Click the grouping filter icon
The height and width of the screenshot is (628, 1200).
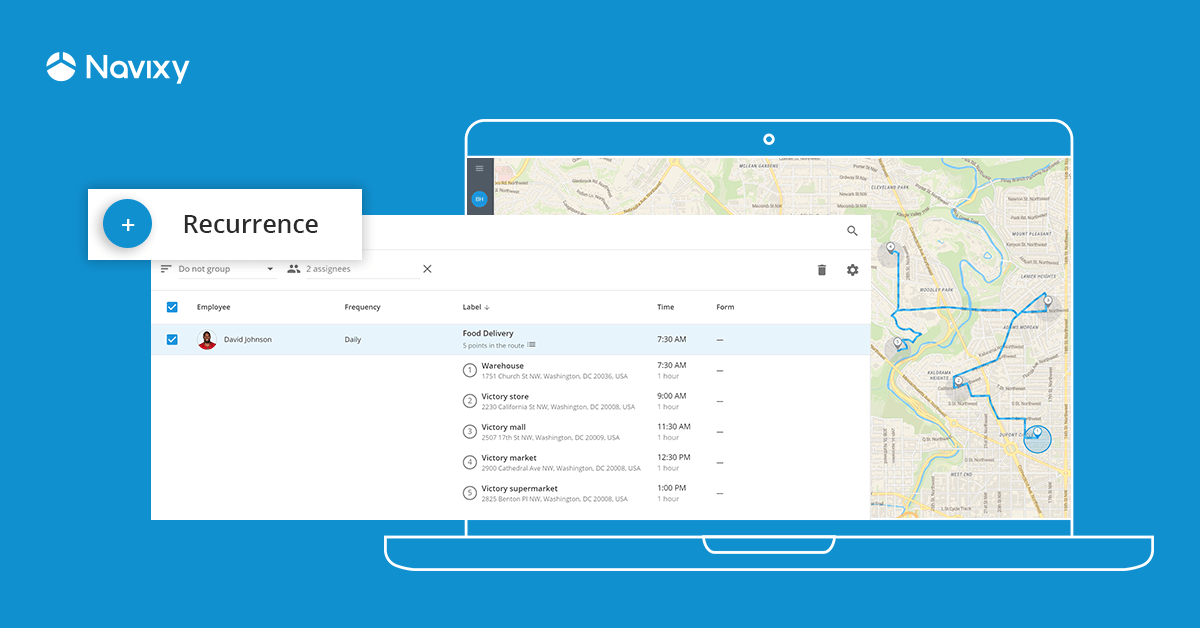(166, 268)
